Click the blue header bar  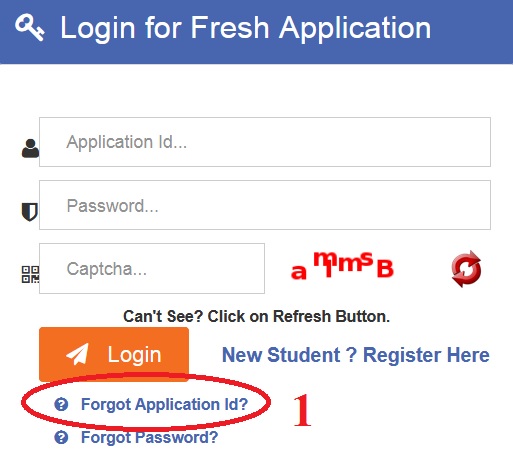tap(256, 32)
